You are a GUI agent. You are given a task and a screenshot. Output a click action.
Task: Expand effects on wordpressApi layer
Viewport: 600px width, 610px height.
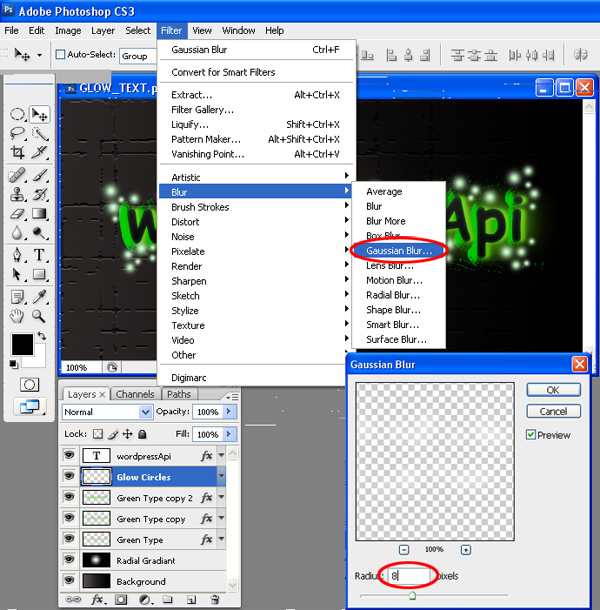tap(221, 456)
